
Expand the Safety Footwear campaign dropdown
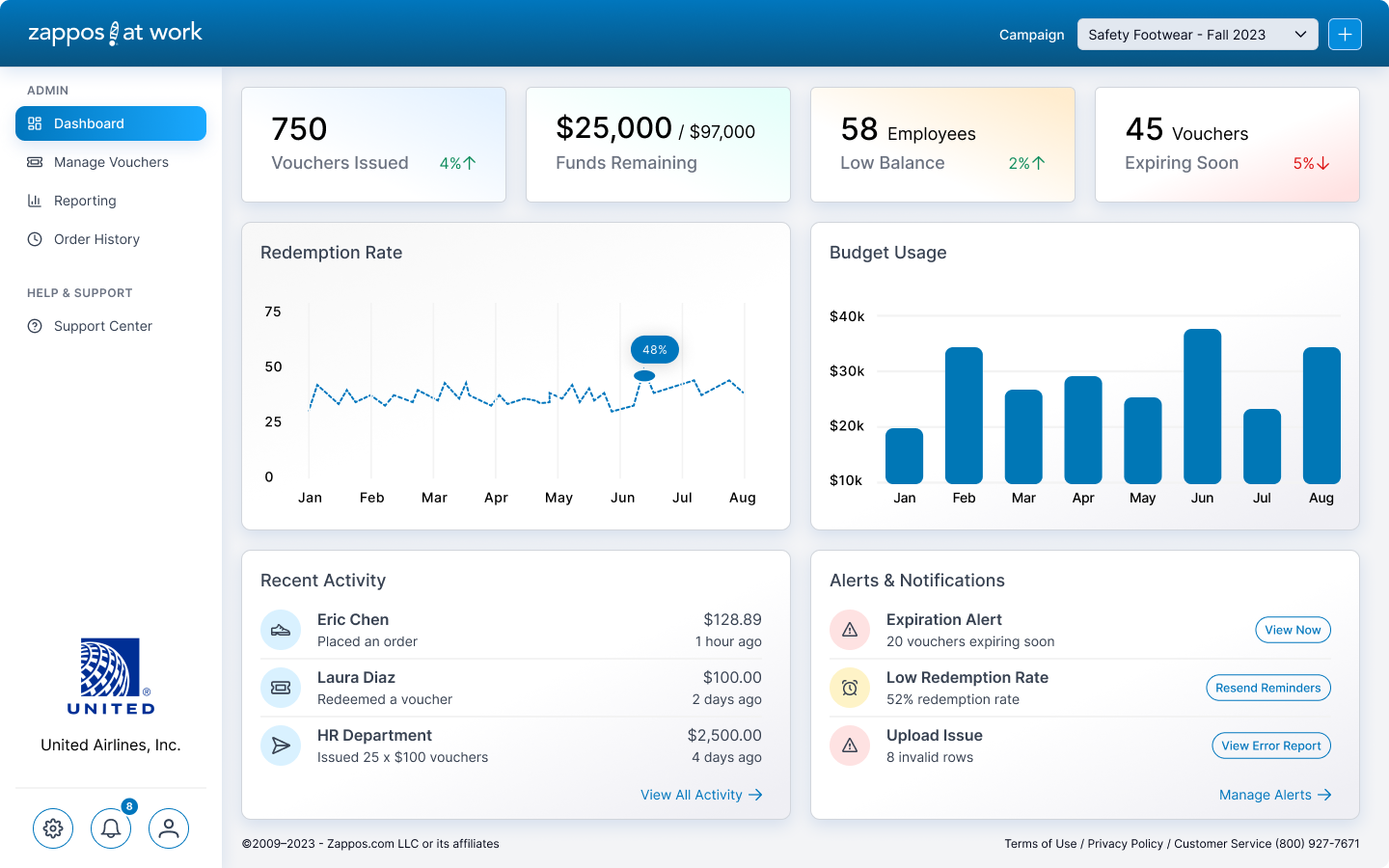(1197, 35)
